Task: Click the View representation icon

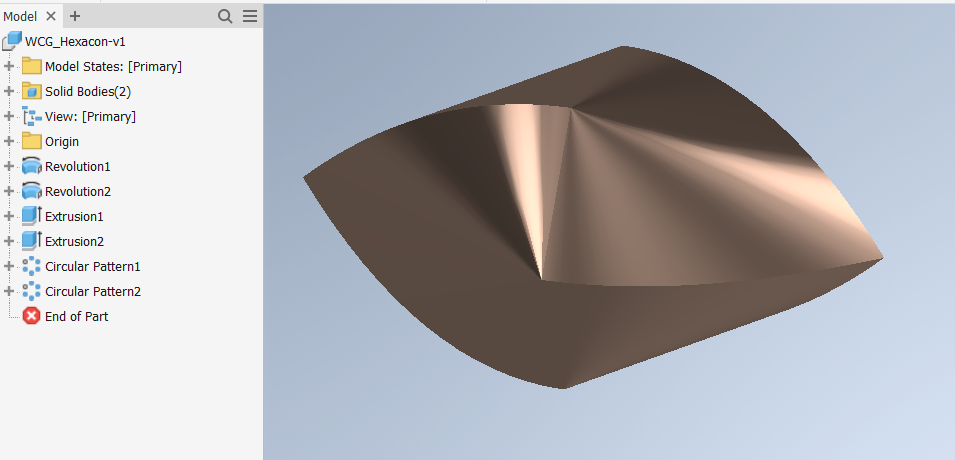Action: 31,116
